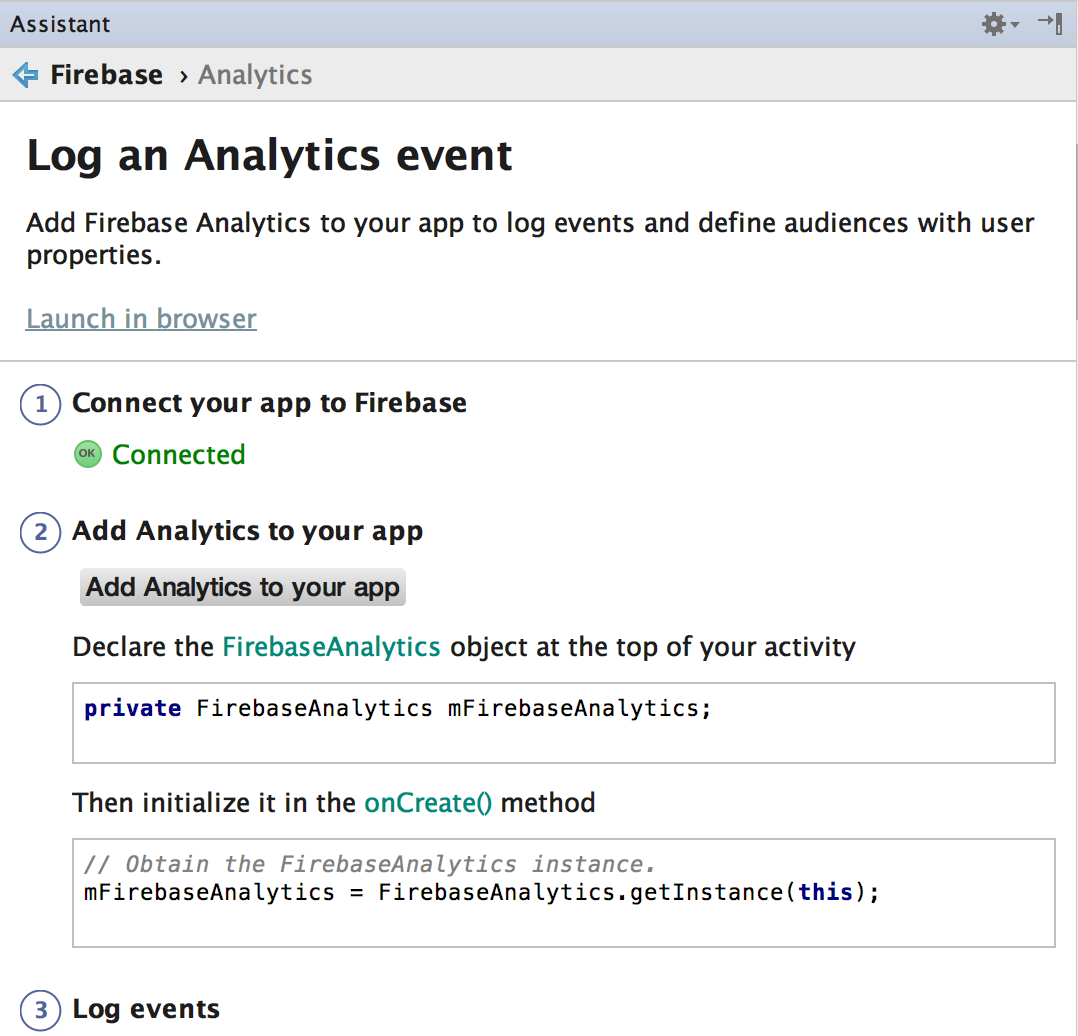1078x1036 pixels.
Task: Click the Log events step heading
Action: pyautogui.click(x=146, y=1009)
